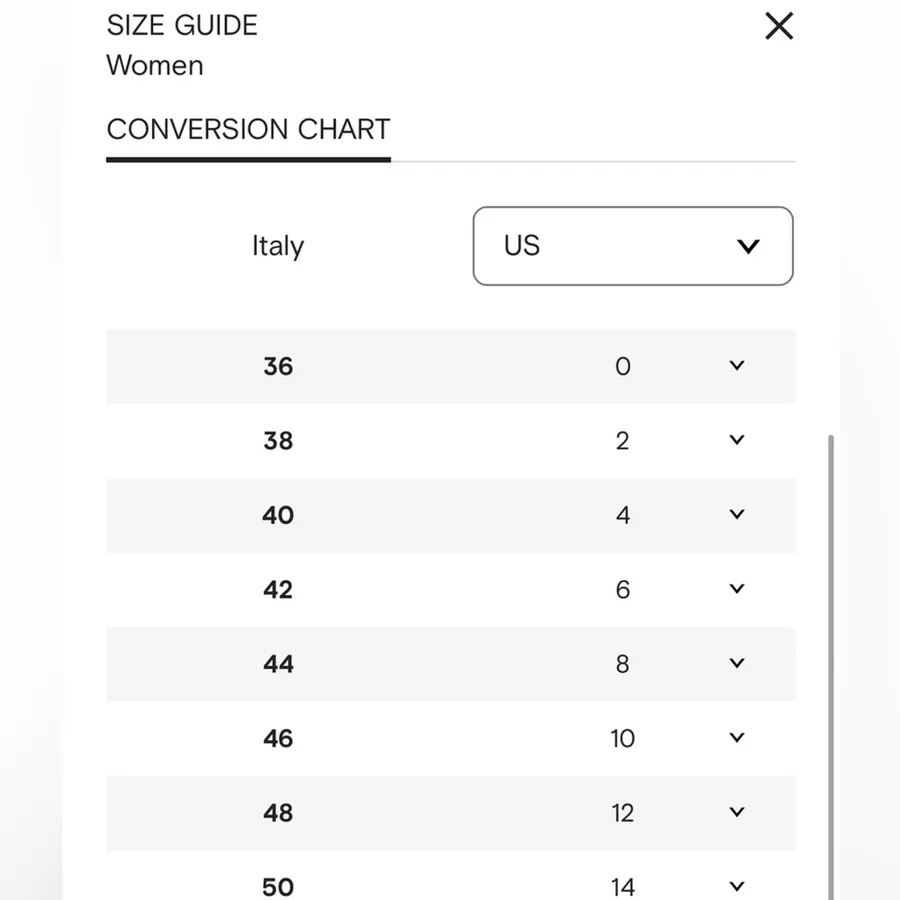Click the dropdown arrow inside the US selector

pos(748,246)
